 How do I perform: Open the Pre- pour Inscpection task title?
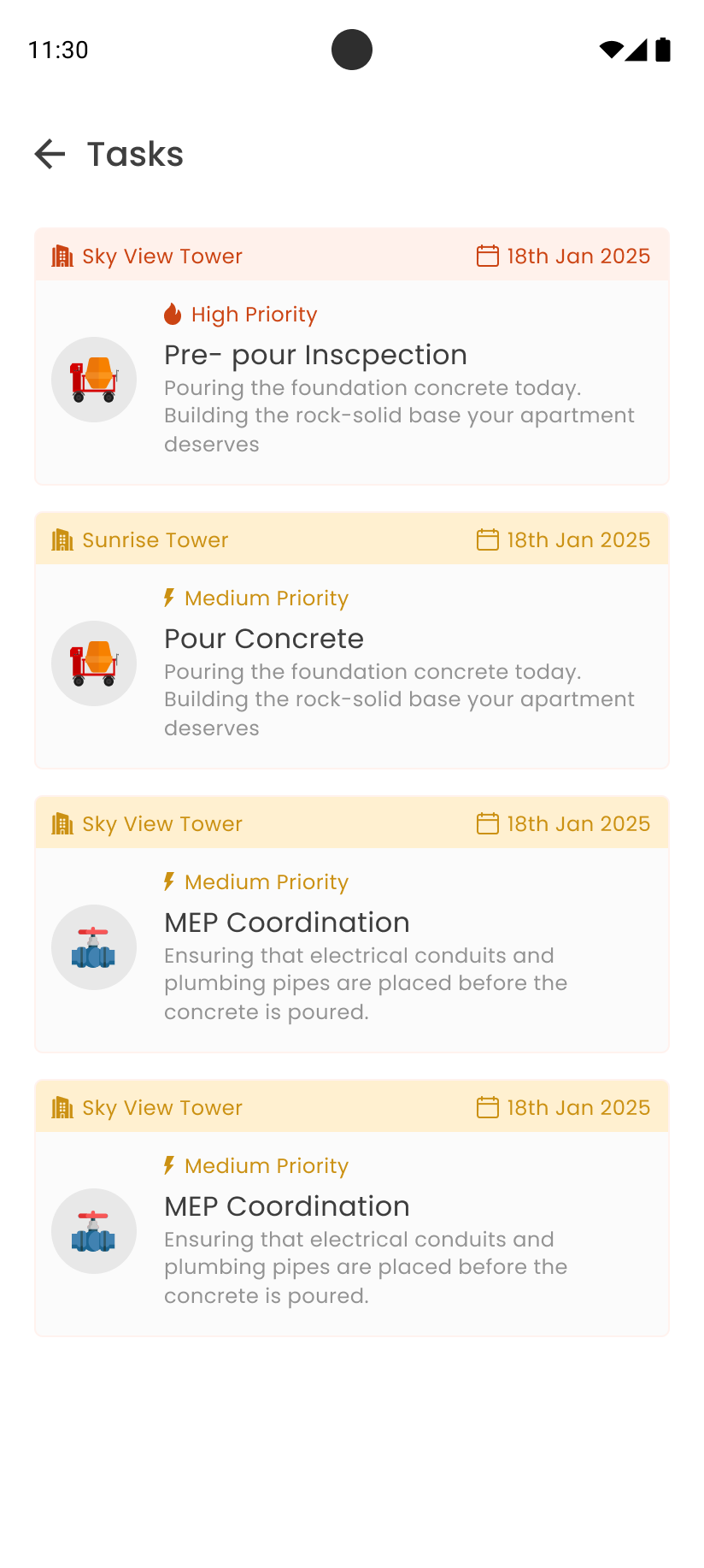click(315, 355)
